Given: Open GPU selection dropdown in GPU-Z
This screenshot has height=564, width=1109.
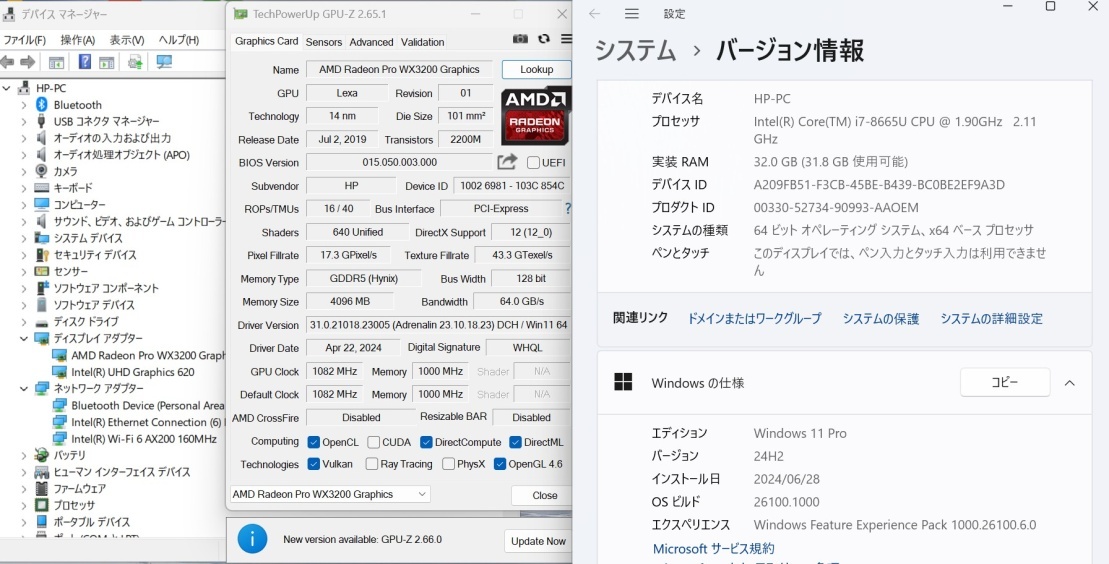Looking at the screenshot, I should 330,494.
